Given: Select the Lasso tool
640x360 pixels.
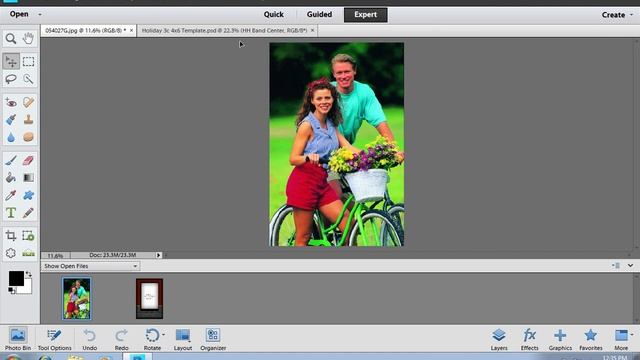Looking at the screenshot, I should coord(11,79).
